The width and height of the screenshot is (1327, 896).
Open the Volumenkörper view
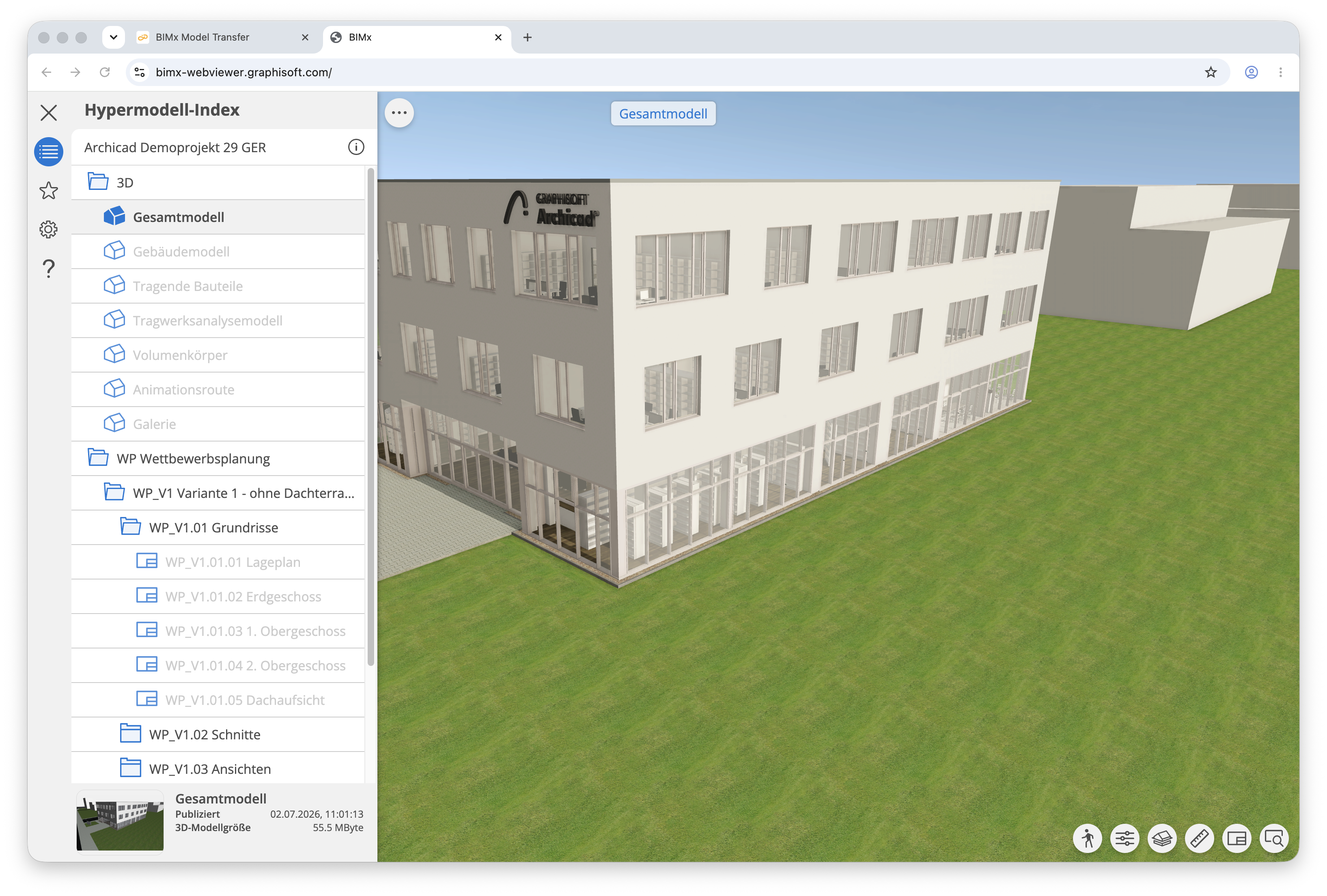tap(218, 355)
